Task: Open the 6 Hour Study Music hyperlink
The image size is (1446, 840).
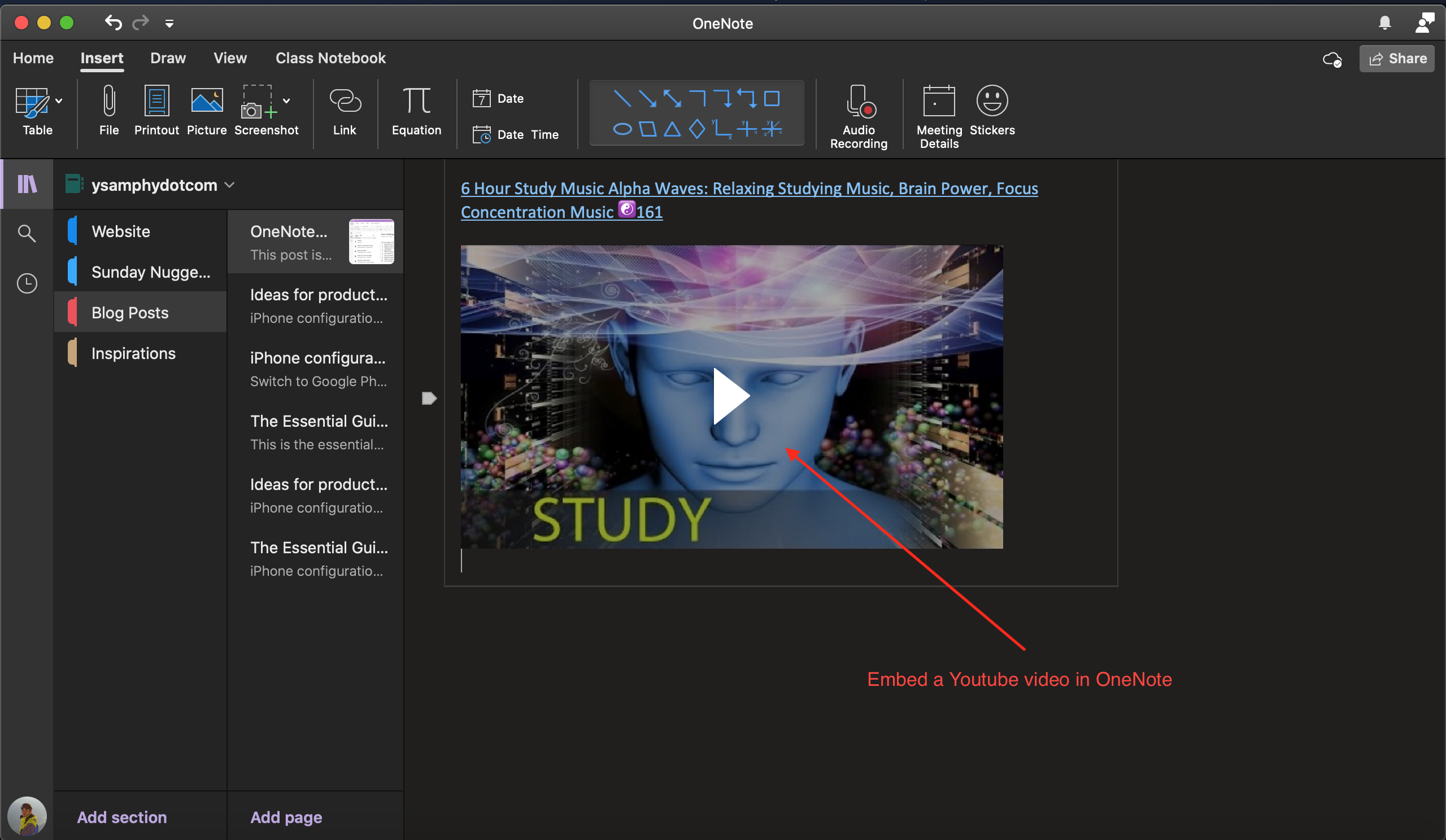Action: [x=749, y=200]
